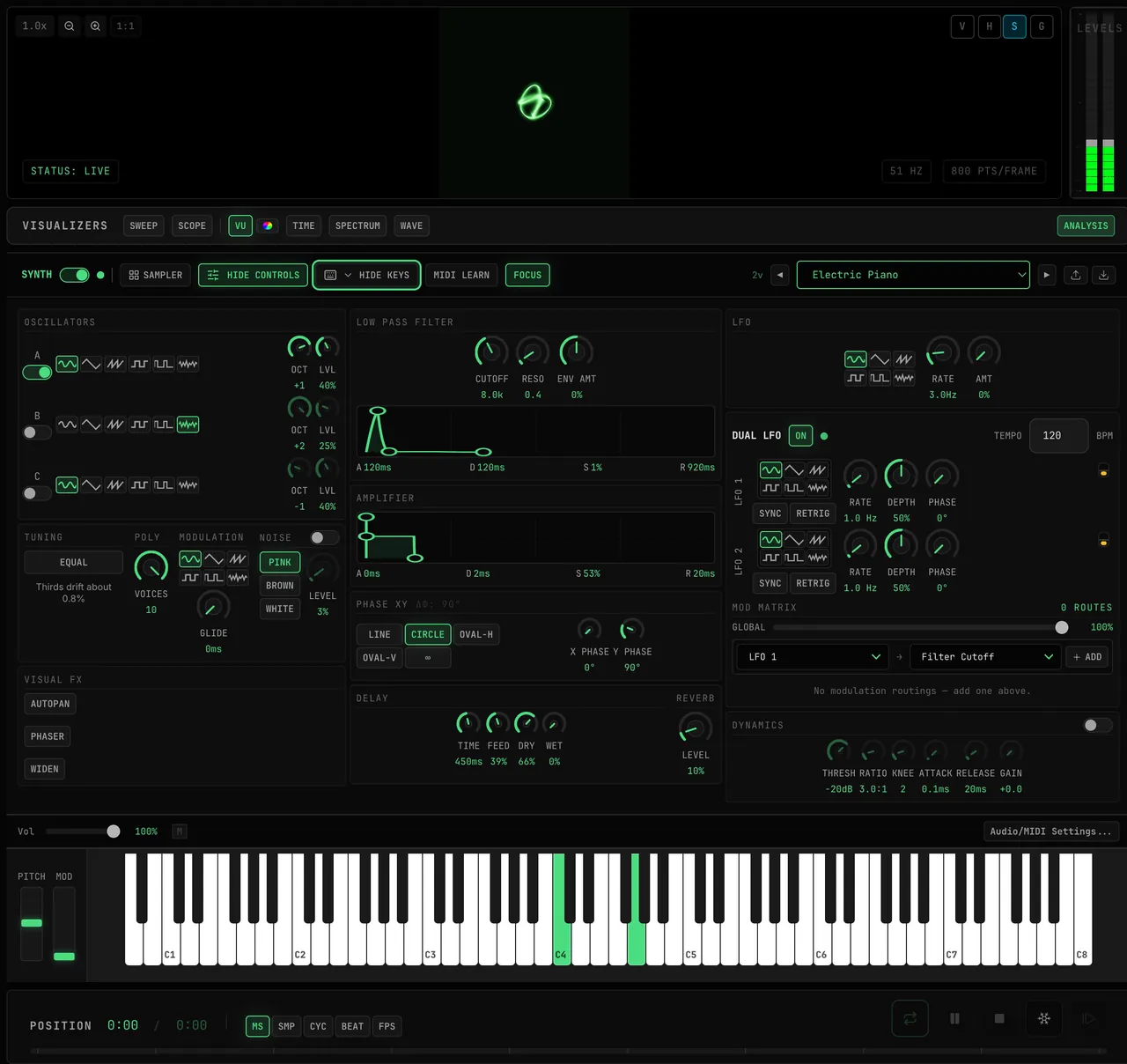Toggle the loop playback icon
This screenshot has width=1127, height=1064.
point(910,1018)
